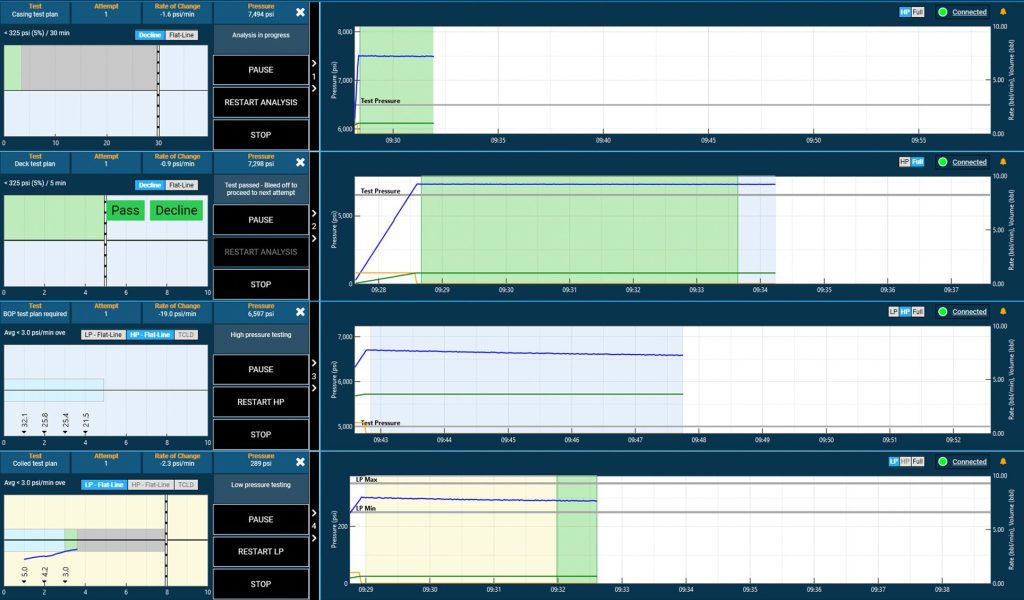Screen dimensions: 1024x600
Task: Stop the Casing test
Action: point(261,135)
